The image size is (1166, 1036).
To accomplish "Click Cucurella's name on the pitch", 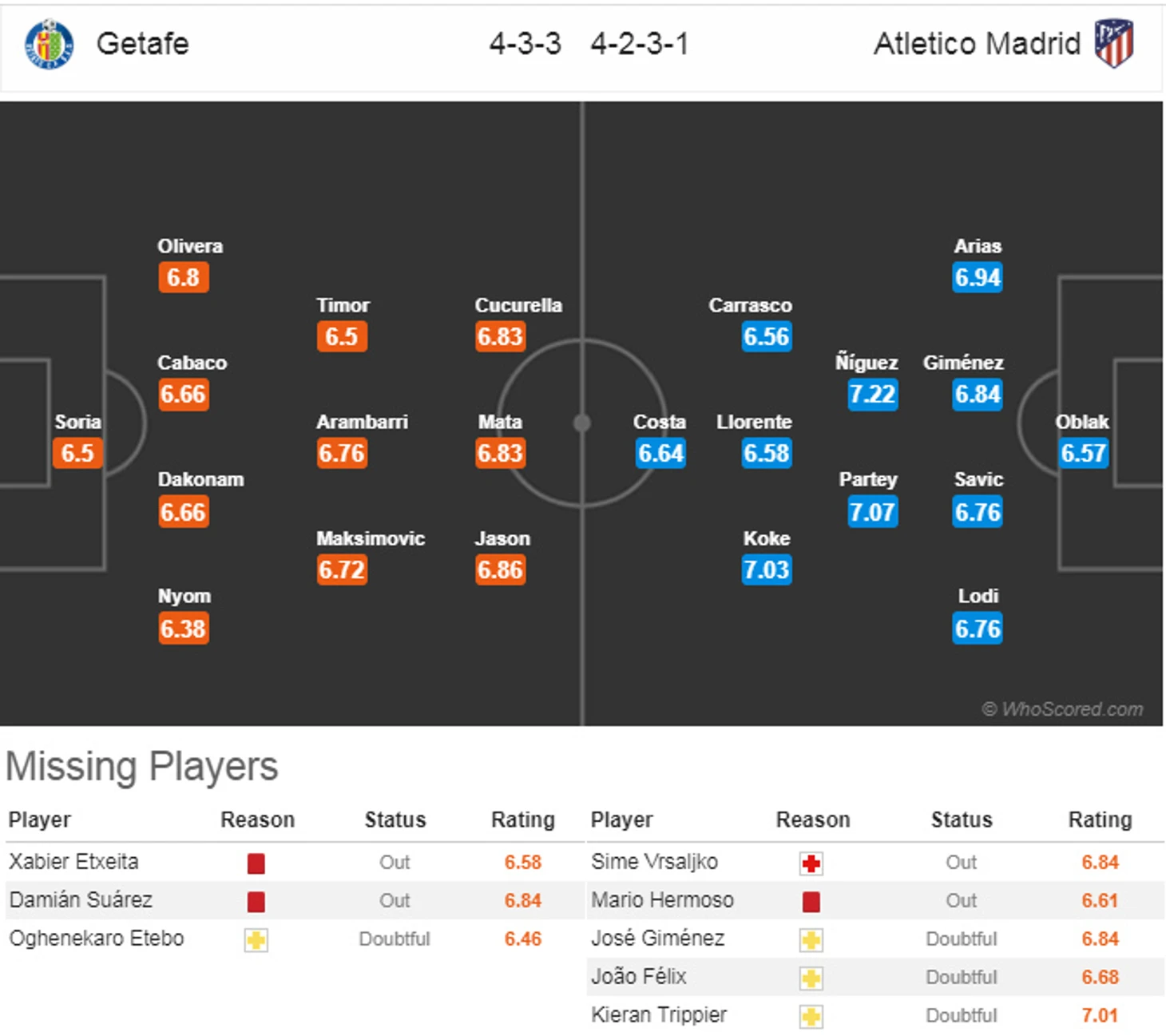I will 518,306.
